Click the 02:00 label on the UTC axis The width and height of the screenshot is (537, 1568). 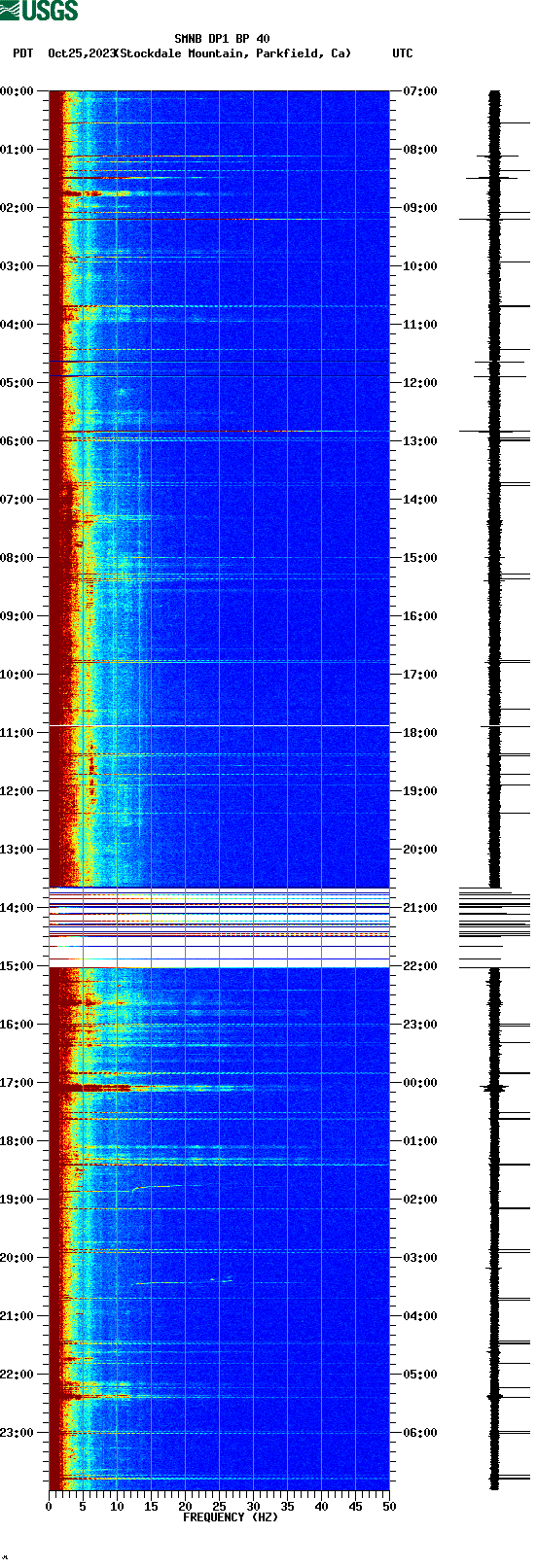coord(420,1200)
